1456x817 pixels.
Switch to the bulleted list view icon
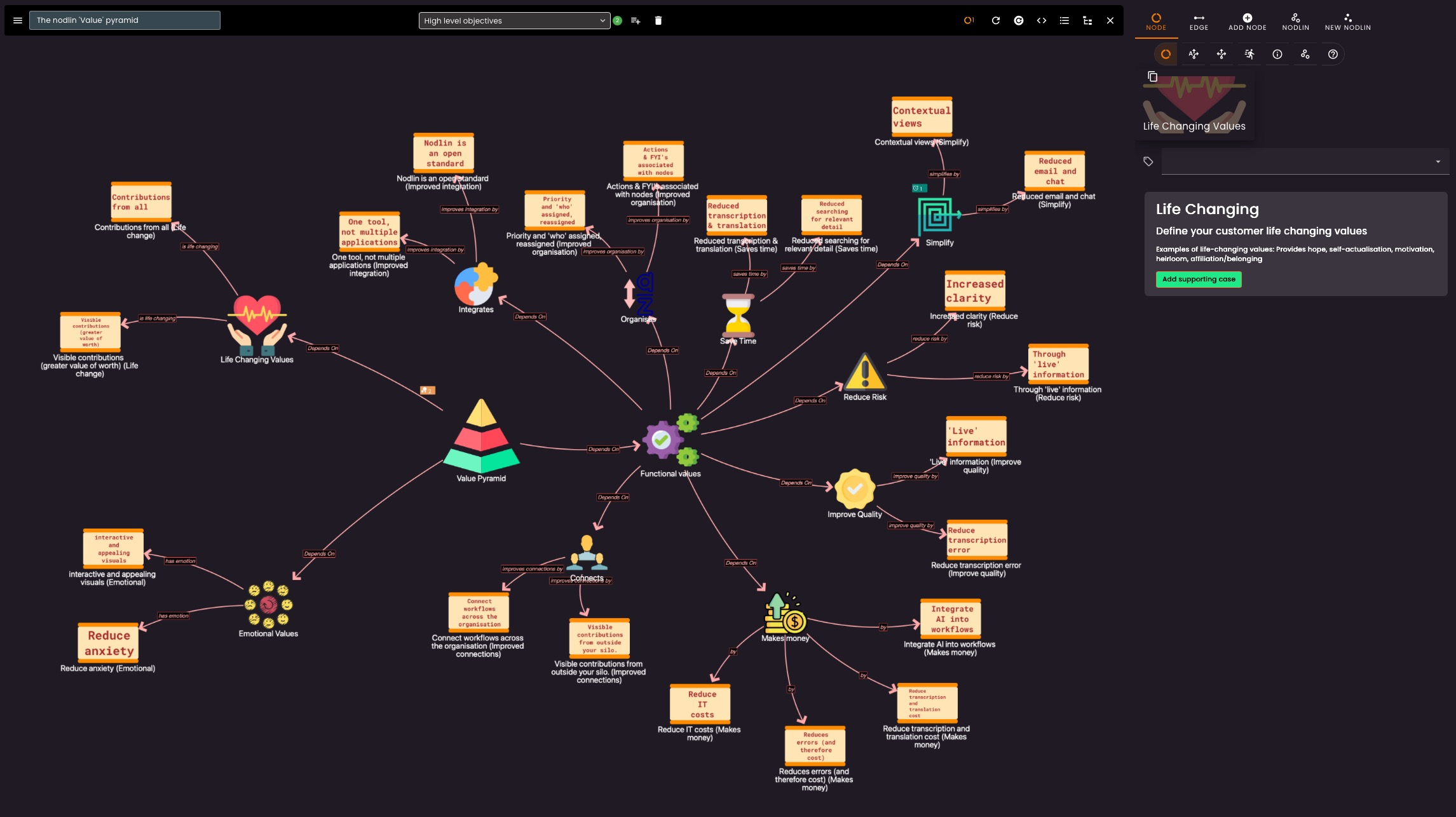pyautogui.click(x=1064, y=20)
